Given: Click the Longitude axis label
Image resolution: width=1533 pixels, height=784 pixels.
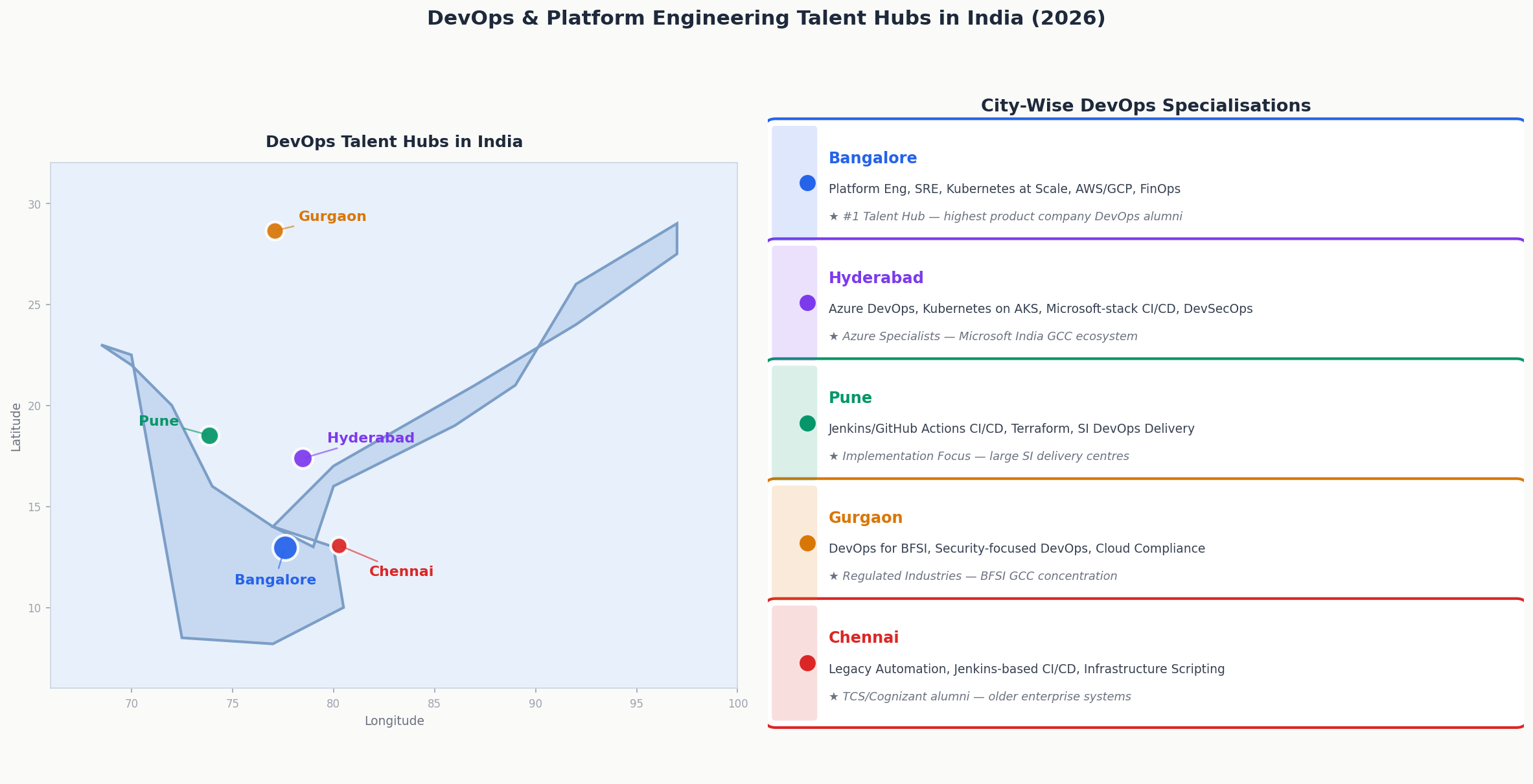Looking at the screenshot, I should 394,721.
